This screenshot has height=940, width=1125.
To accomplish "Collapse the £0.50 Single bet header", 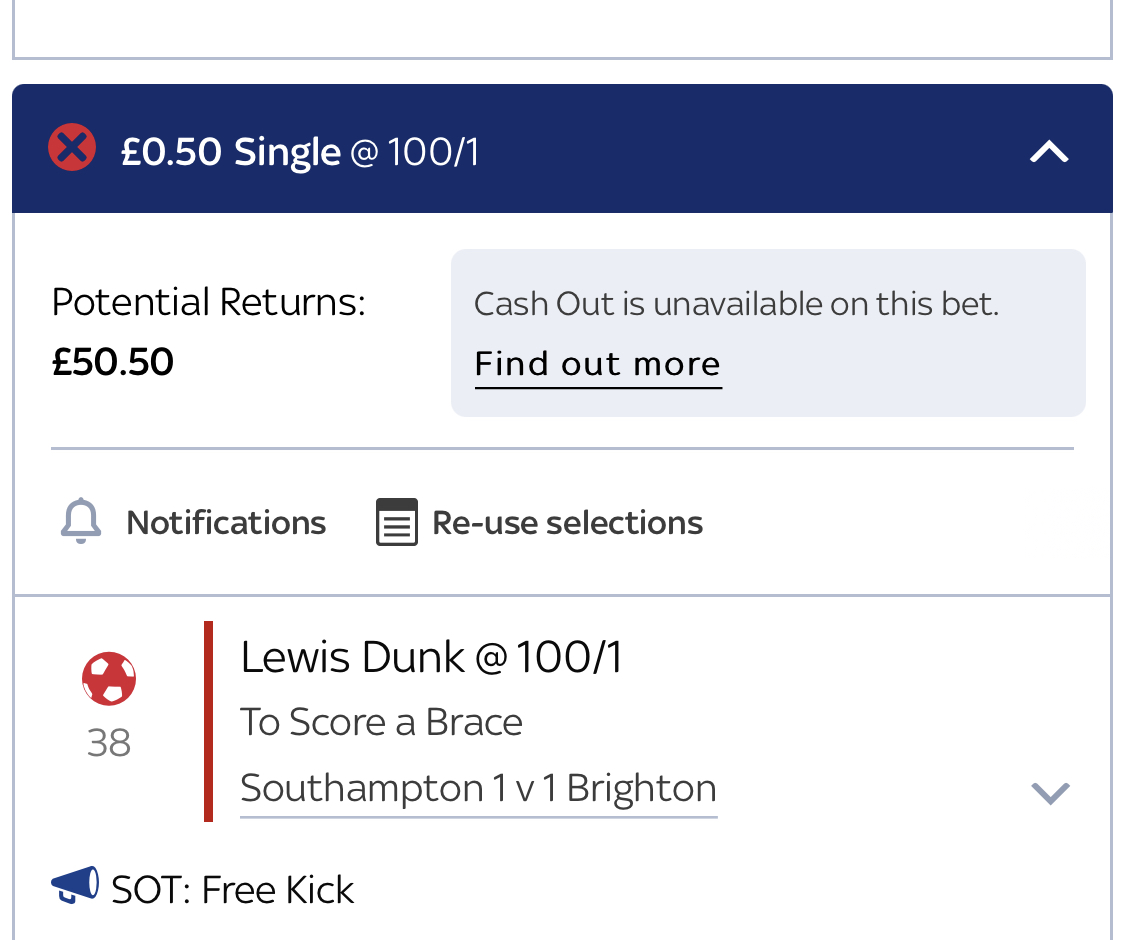I will (x=1049, y=151).
